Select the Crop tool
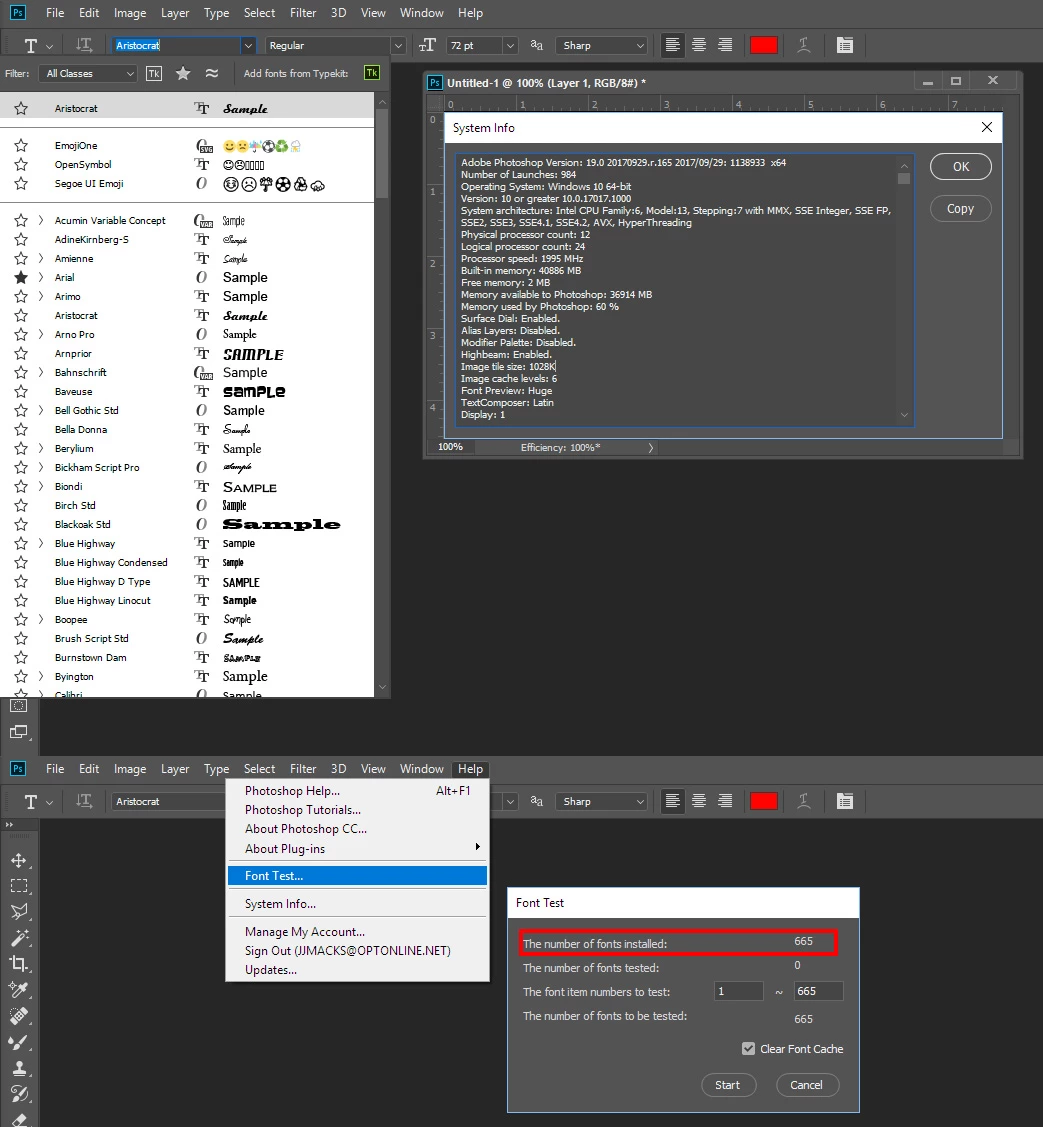Image resolution: width=1043 pixels, height=1127 pixels. [x=19, y=964]
